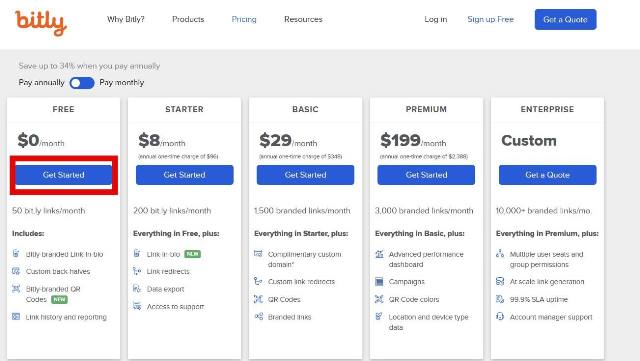Click '1,500 branded links/month' text
Viewport: 640px width, 361px height.
tap(302, 211)
